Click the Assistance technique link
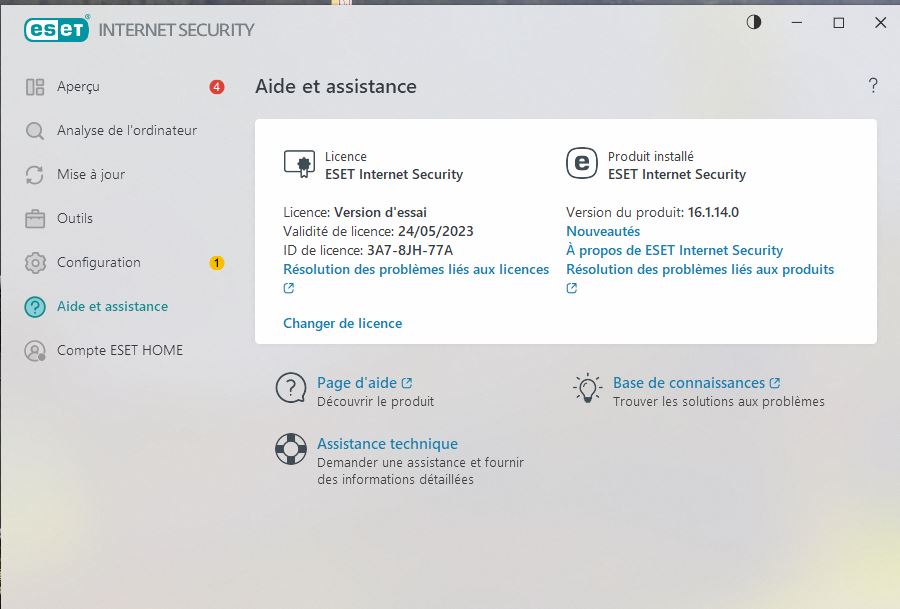900x609 pixels. coord(387,444)
